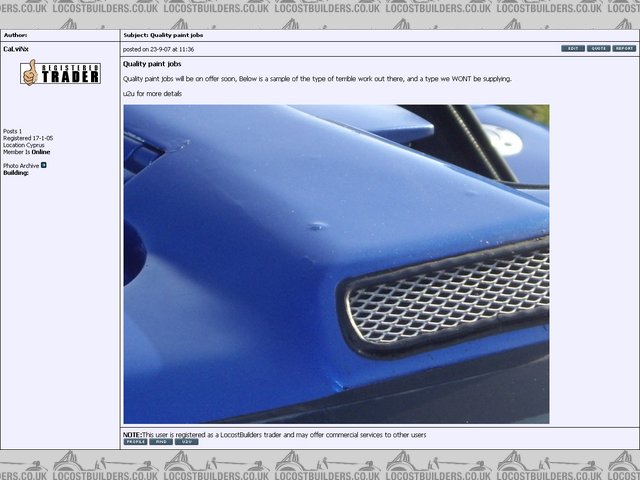Open the poster's Profile button

click(135, 442)
